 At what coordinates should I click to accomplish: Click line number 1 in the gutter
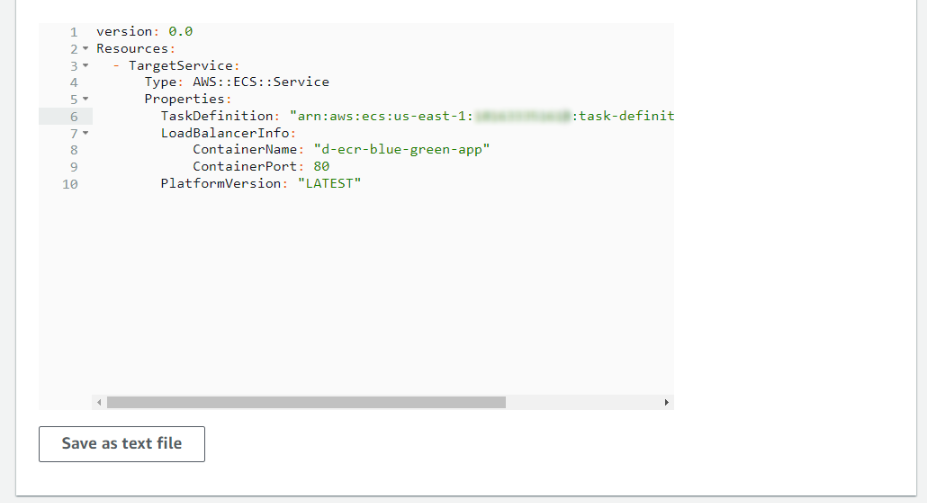pos(74,32)
